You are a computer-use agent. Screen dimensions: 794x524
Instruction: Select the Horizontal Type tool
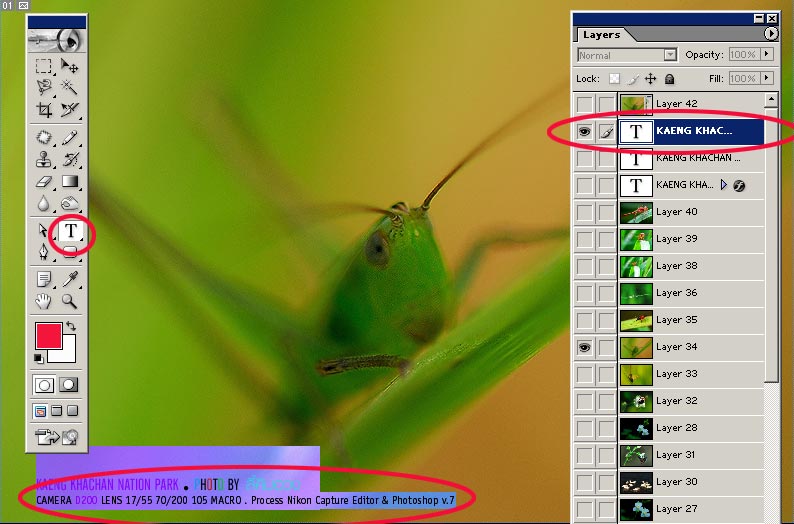click(71, 232)
